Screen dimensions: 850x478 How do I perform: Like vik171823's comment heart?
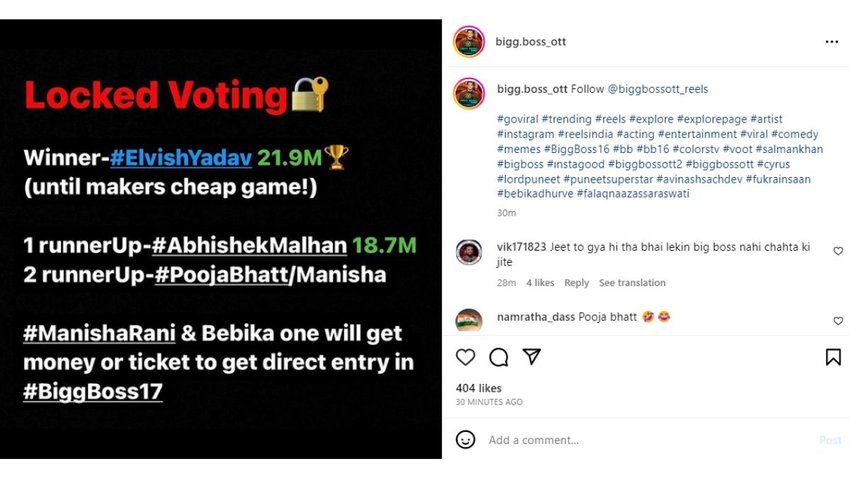(x=838, y=251)
